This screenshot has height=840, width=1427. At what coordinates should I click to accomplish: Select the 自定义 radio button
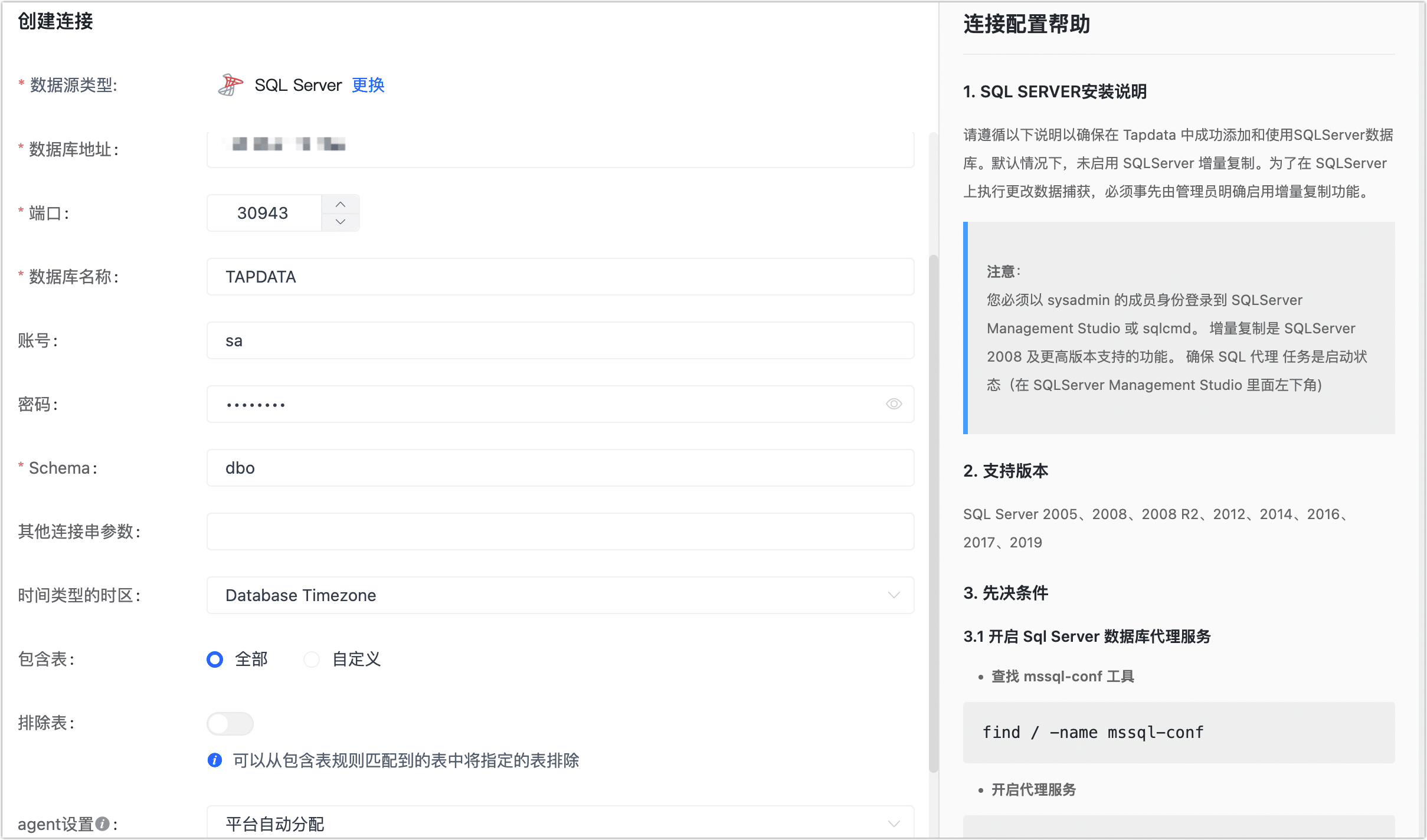(312, 659)
